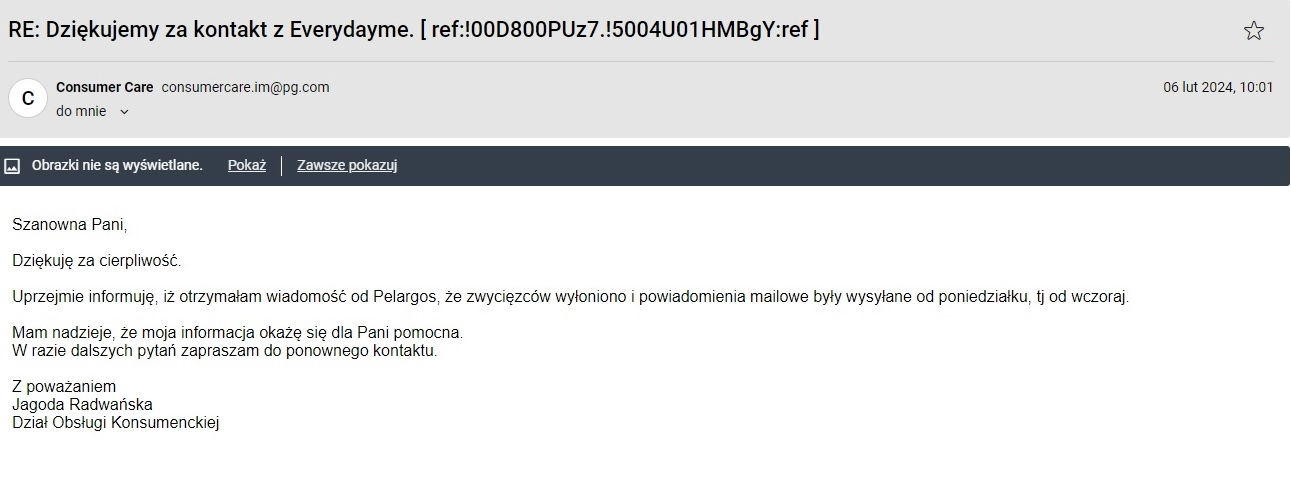Expand recipient details next to 'do mnie'
The height and width of the screenshot is (490, 1291).
(124, 112)
